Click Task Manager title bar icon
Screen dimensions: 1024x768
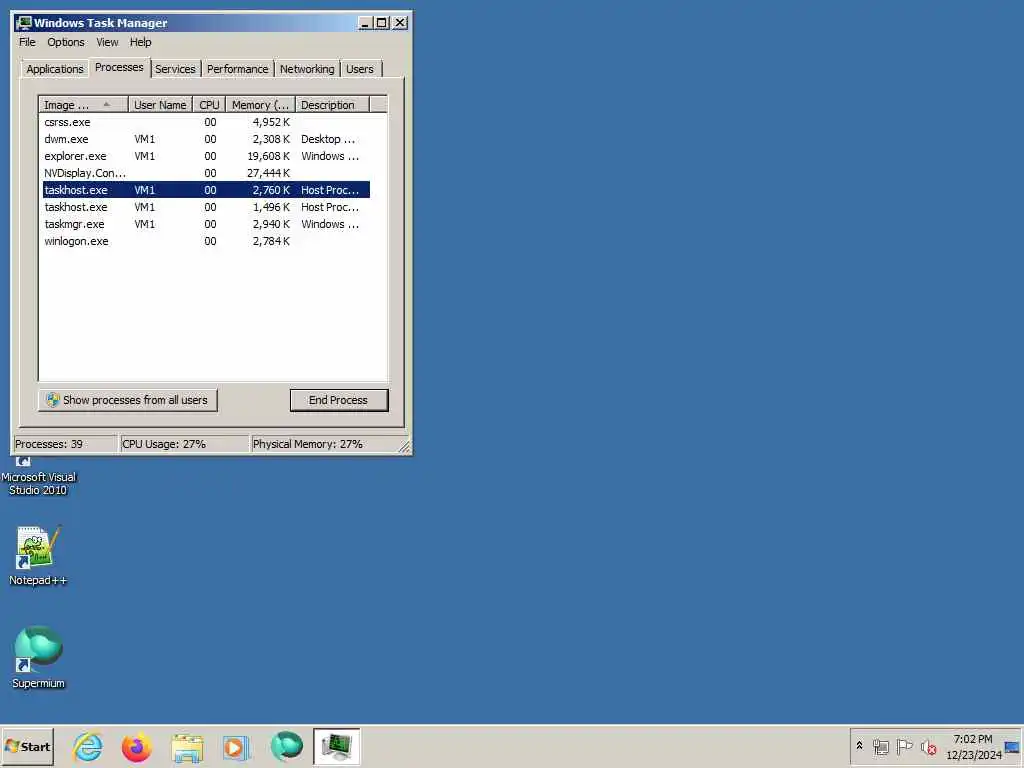click(x=24, y=23)
